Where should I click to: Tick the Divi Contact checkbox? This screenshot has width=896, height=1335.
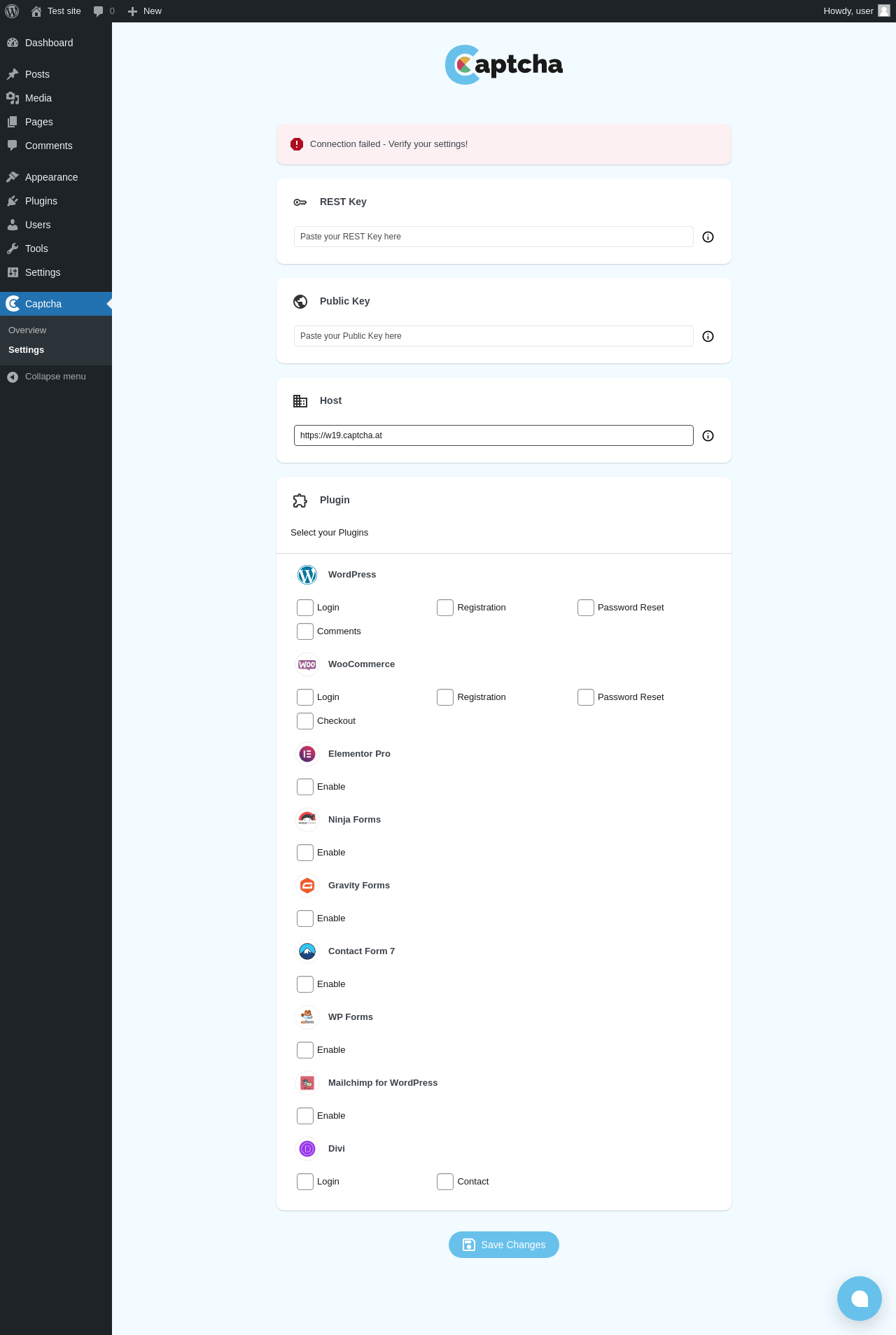[445, 1182]
